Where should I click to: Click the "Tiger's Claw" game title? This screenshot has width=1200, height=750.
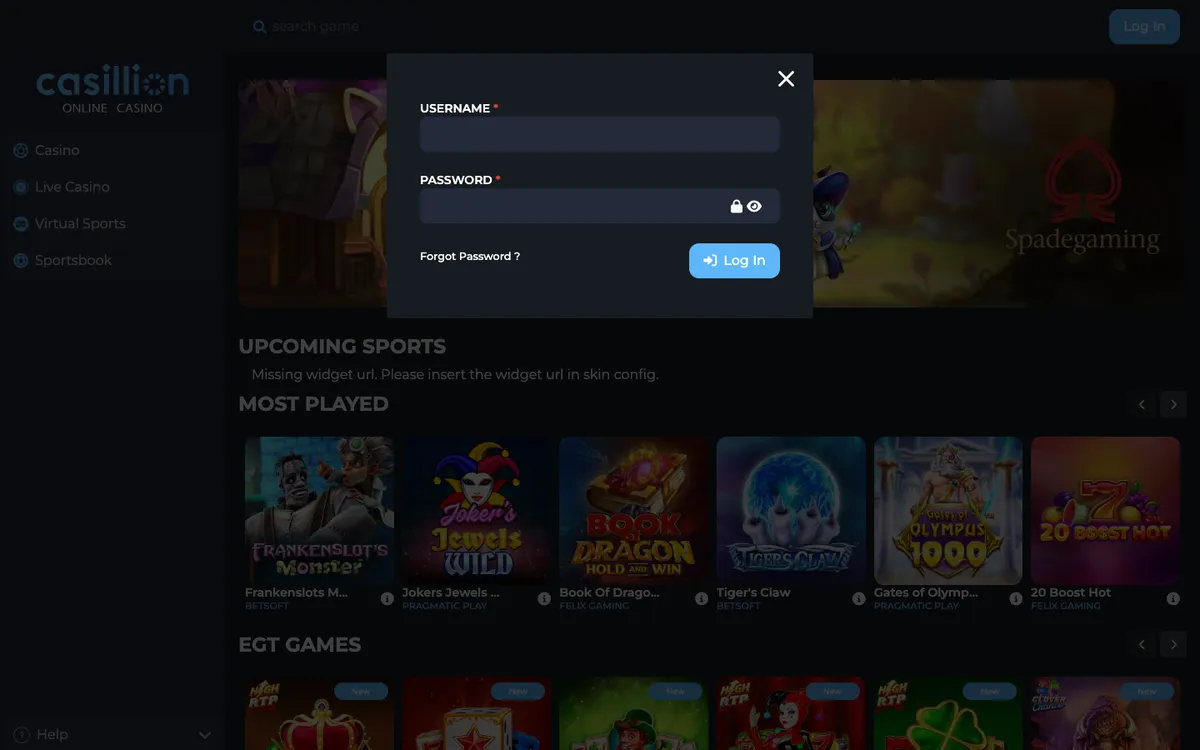[753, 592]
